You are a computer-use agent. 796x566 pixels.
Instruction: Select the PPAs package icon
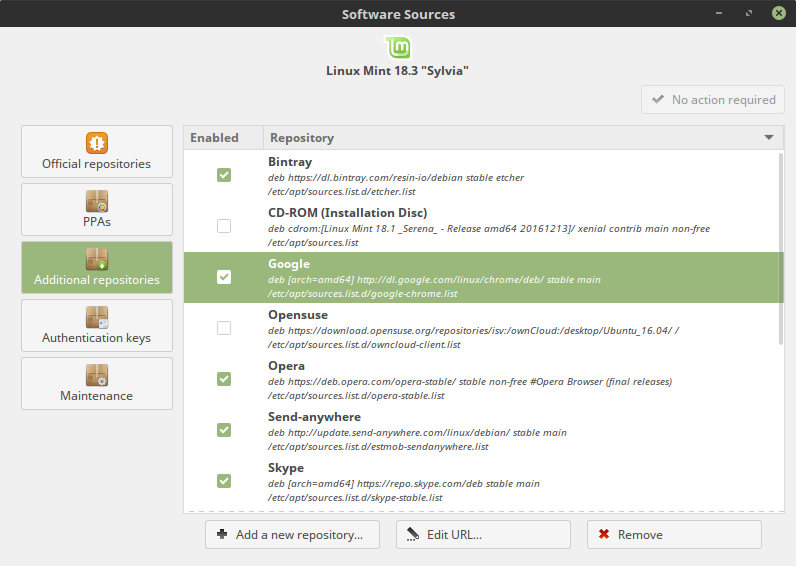(x=97, y=200)
